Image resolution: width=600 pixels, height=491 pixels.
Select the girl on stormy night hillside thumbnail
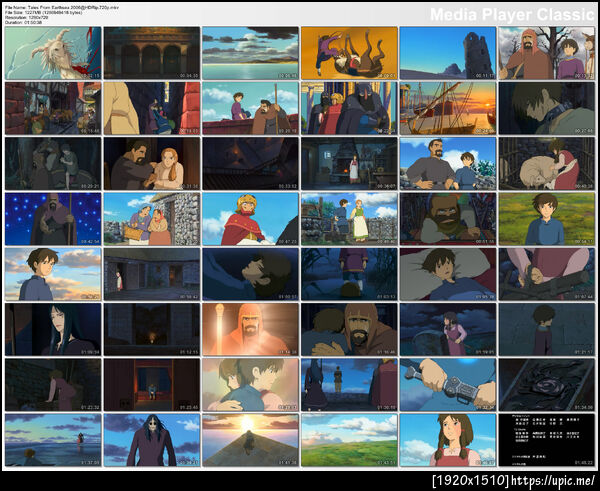[x=448, y=330]
